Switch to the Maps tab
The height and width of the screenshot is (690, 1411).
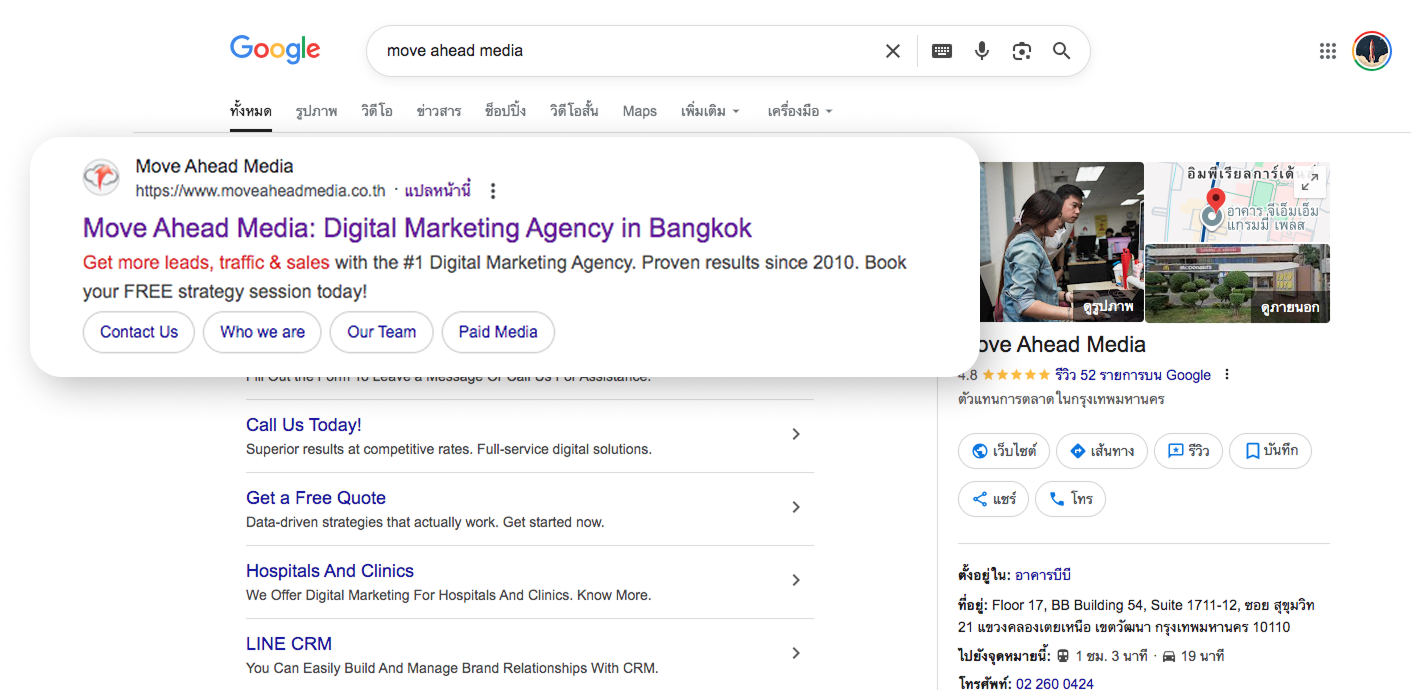coord(639,111)
